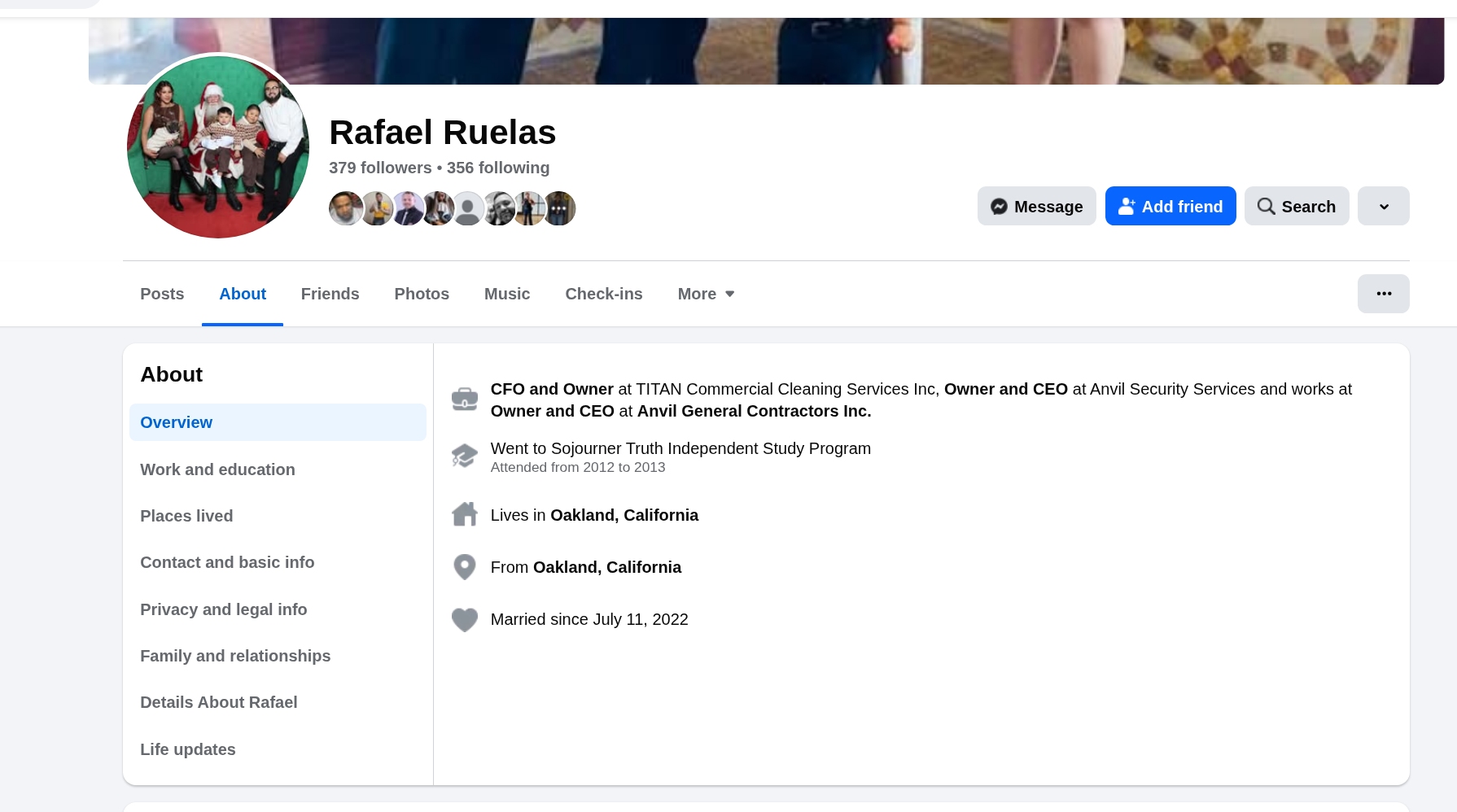Open the Photos tab
1457x812 pixels.
pos(422,294)
